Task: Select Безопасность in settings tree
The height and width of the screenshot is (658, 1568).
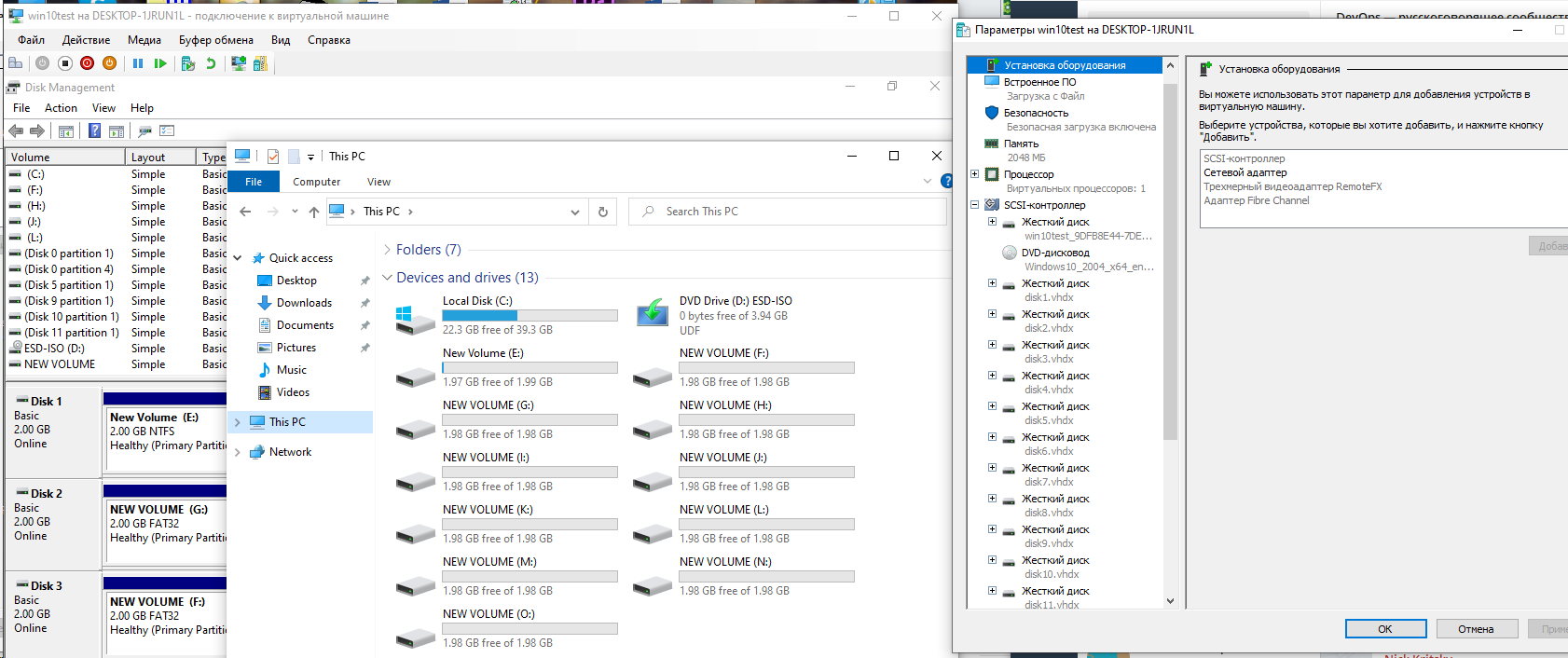Action: point(1036,113)
